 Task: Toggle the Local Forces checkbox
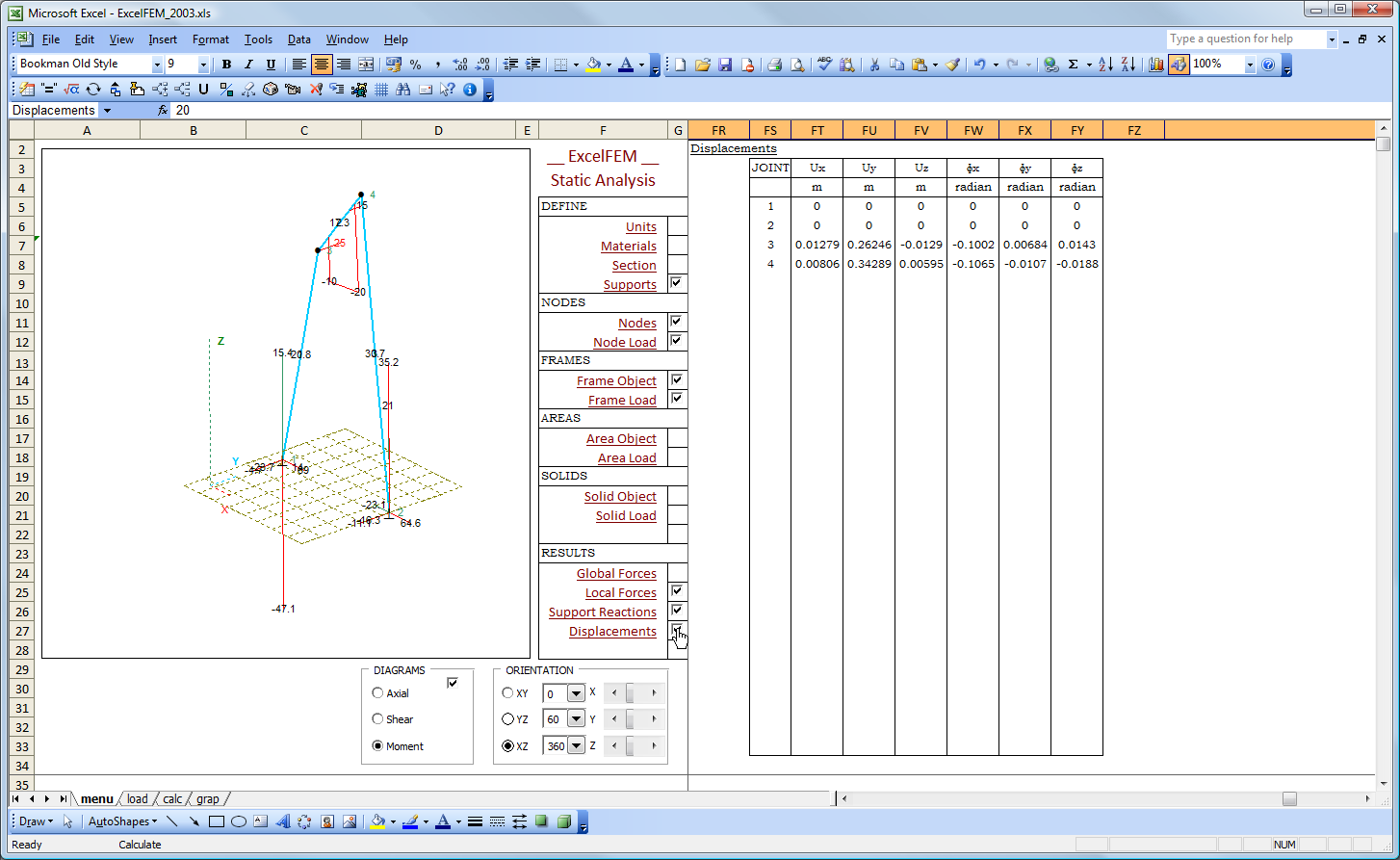tap(676, 591)
